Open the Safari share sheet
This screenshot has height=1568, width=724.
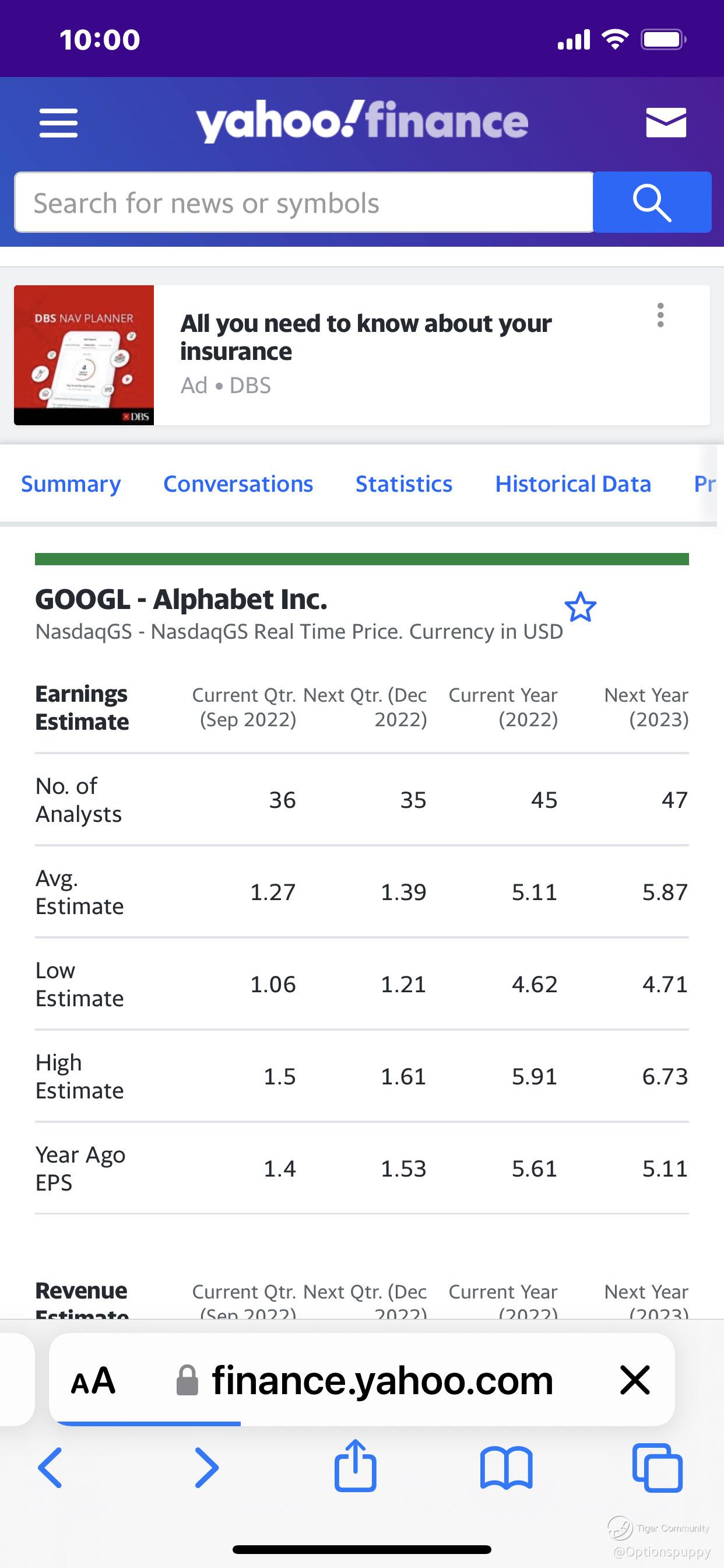[x=356, y=1466]
